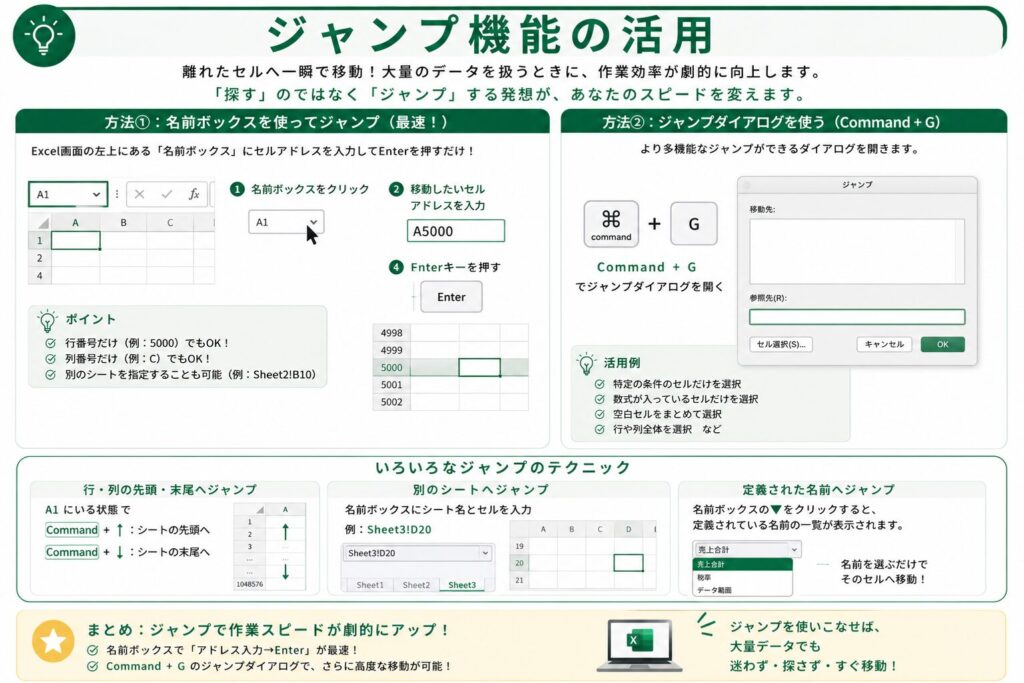Viewport: 1024px width, 683px height.
Task: Select 税率 in the defined names list
Action: click(x=743, y=578)
